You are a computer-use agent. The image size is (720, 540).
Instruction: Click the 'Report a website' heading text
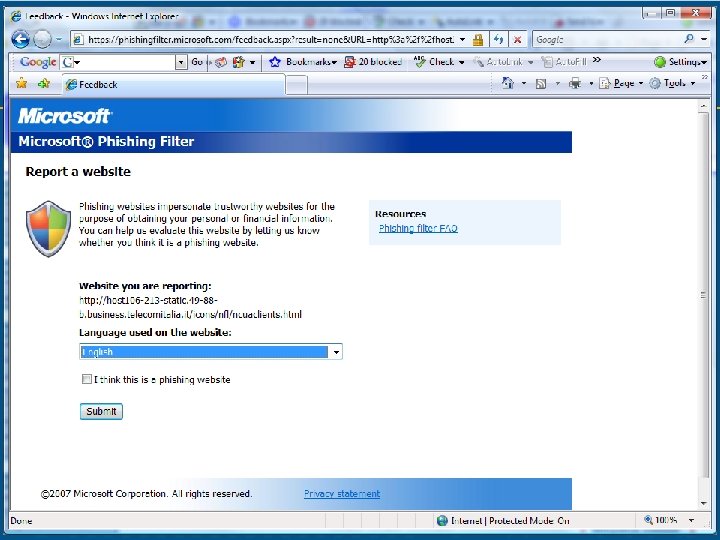click(x=78, y=172)
